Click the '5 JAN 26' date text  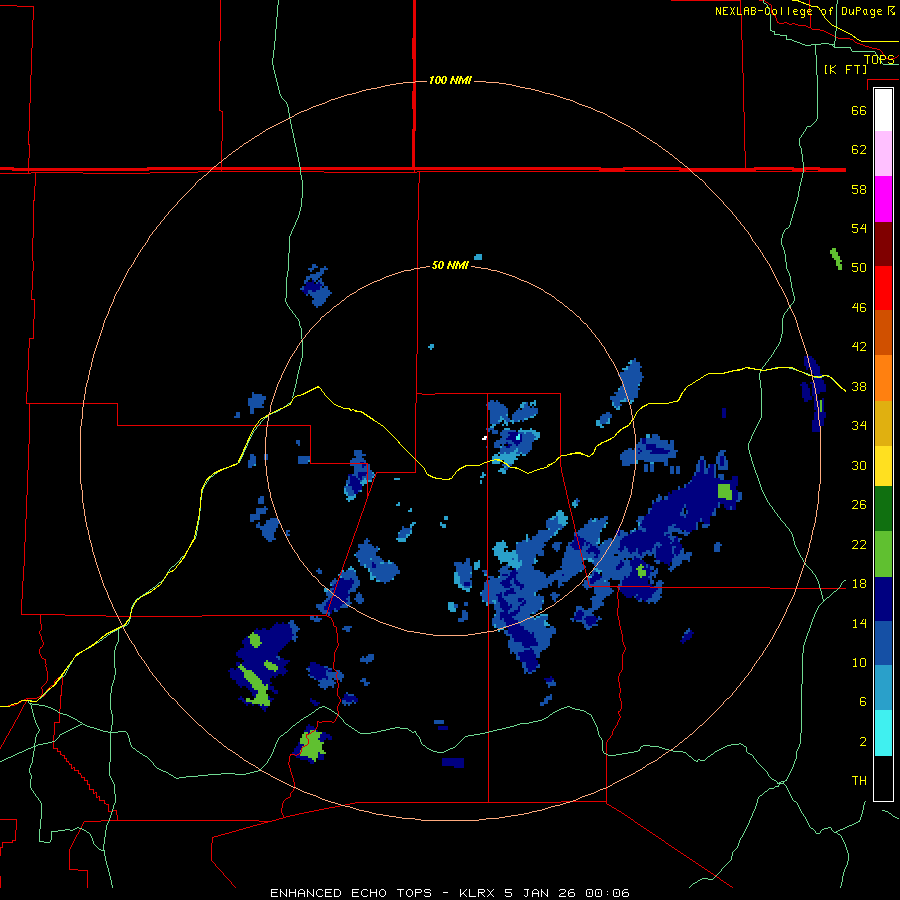542,893
